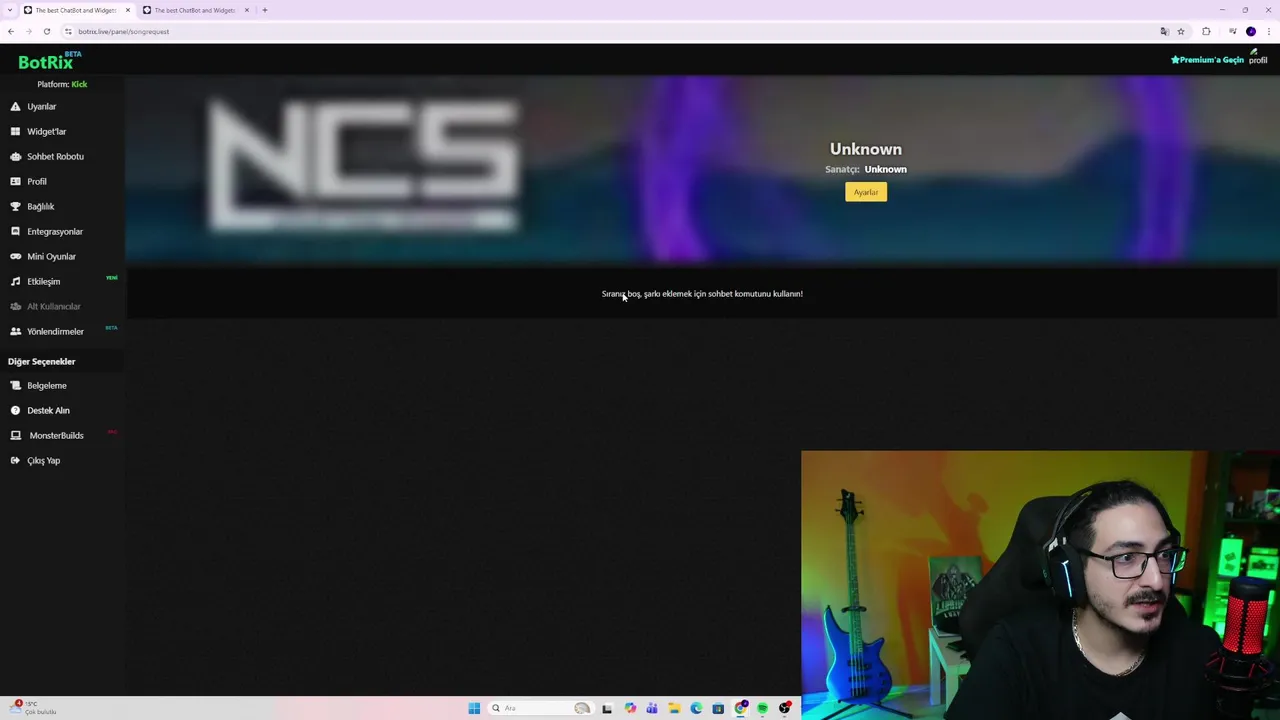Click the Sanatçı: Unknown artist line
Screen dimensions: 1280x720
(866, 169)
